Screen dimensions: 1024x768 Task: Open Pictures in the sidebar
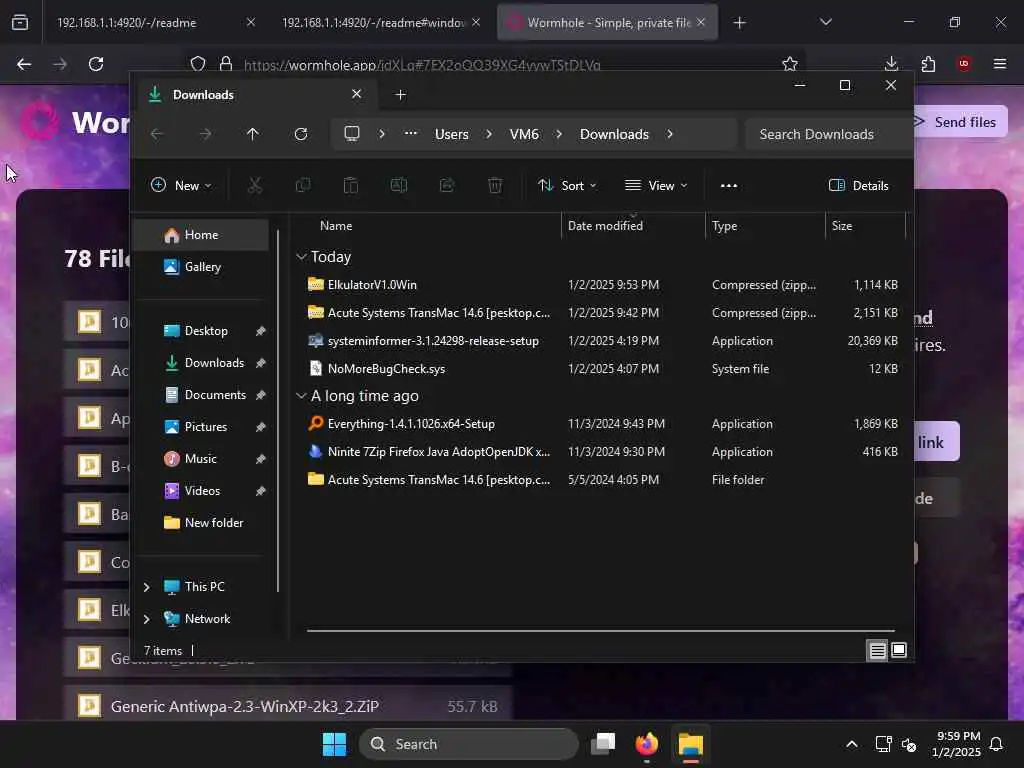pos(206,427)
